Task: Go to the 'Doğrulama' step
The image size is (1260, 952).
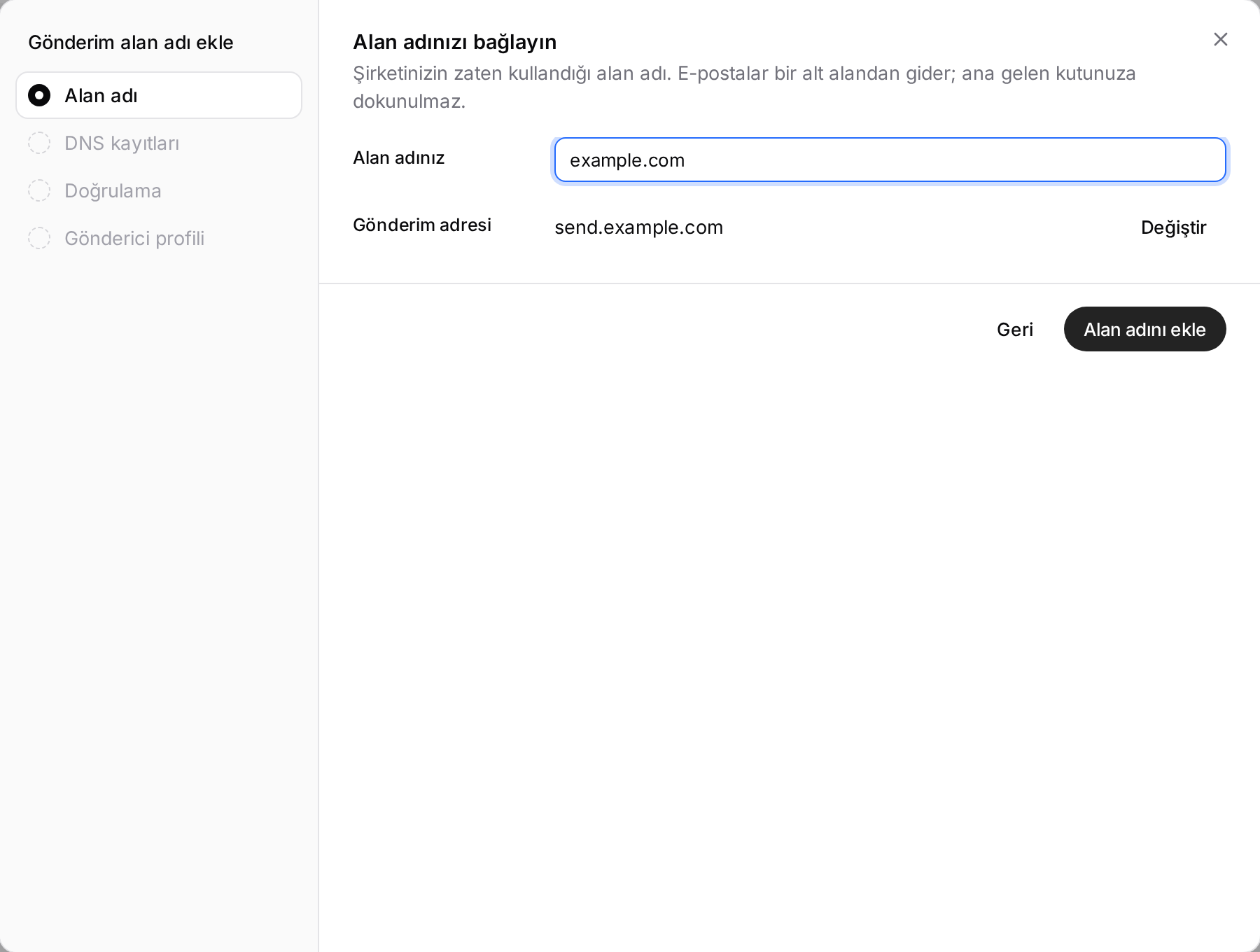Action: [159, 190]
